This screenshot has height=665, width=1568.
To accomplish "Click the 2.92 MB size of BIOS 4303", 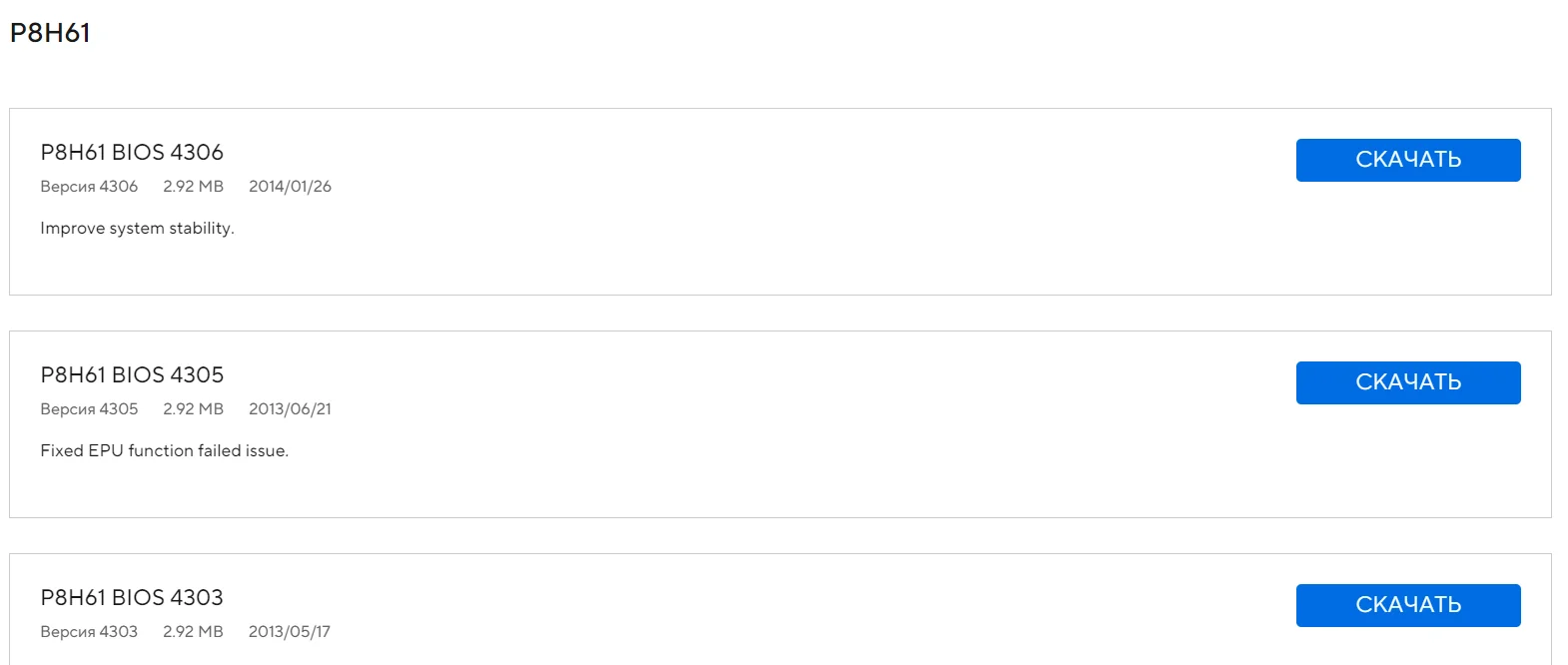I will click(193, 632).
